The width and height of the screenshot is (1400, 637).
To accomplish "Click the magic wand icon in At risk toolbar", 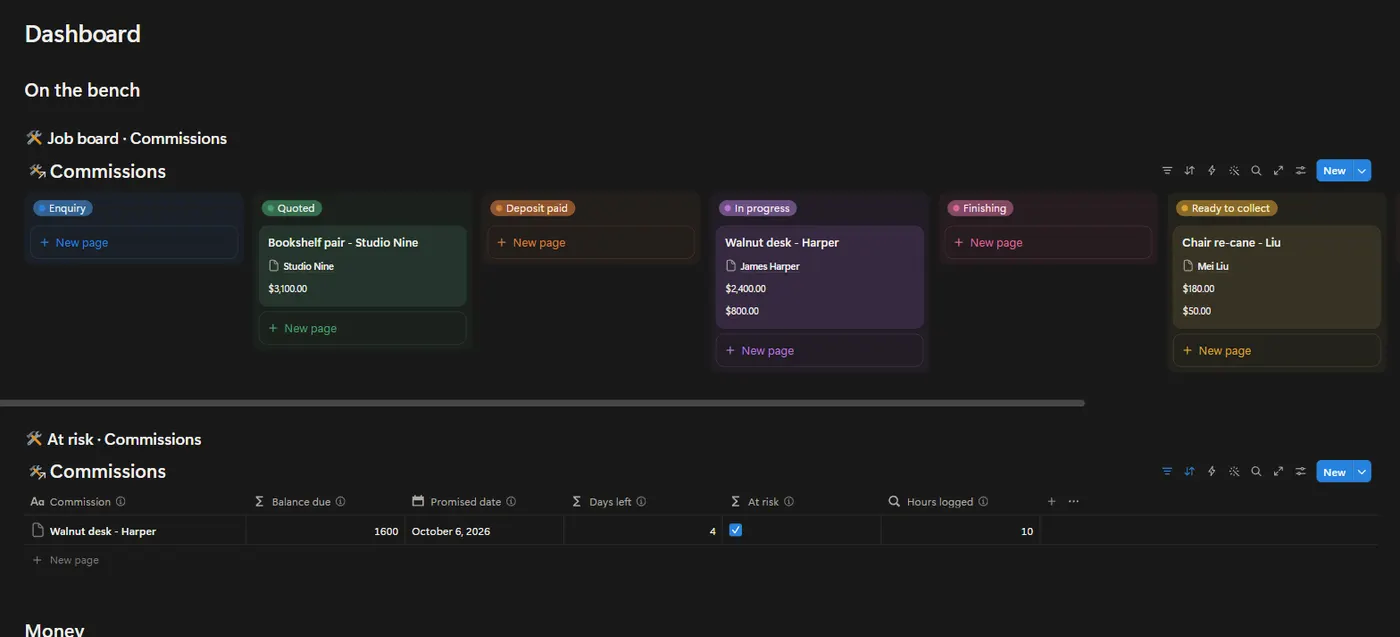I will click(x=1234, y=472).
